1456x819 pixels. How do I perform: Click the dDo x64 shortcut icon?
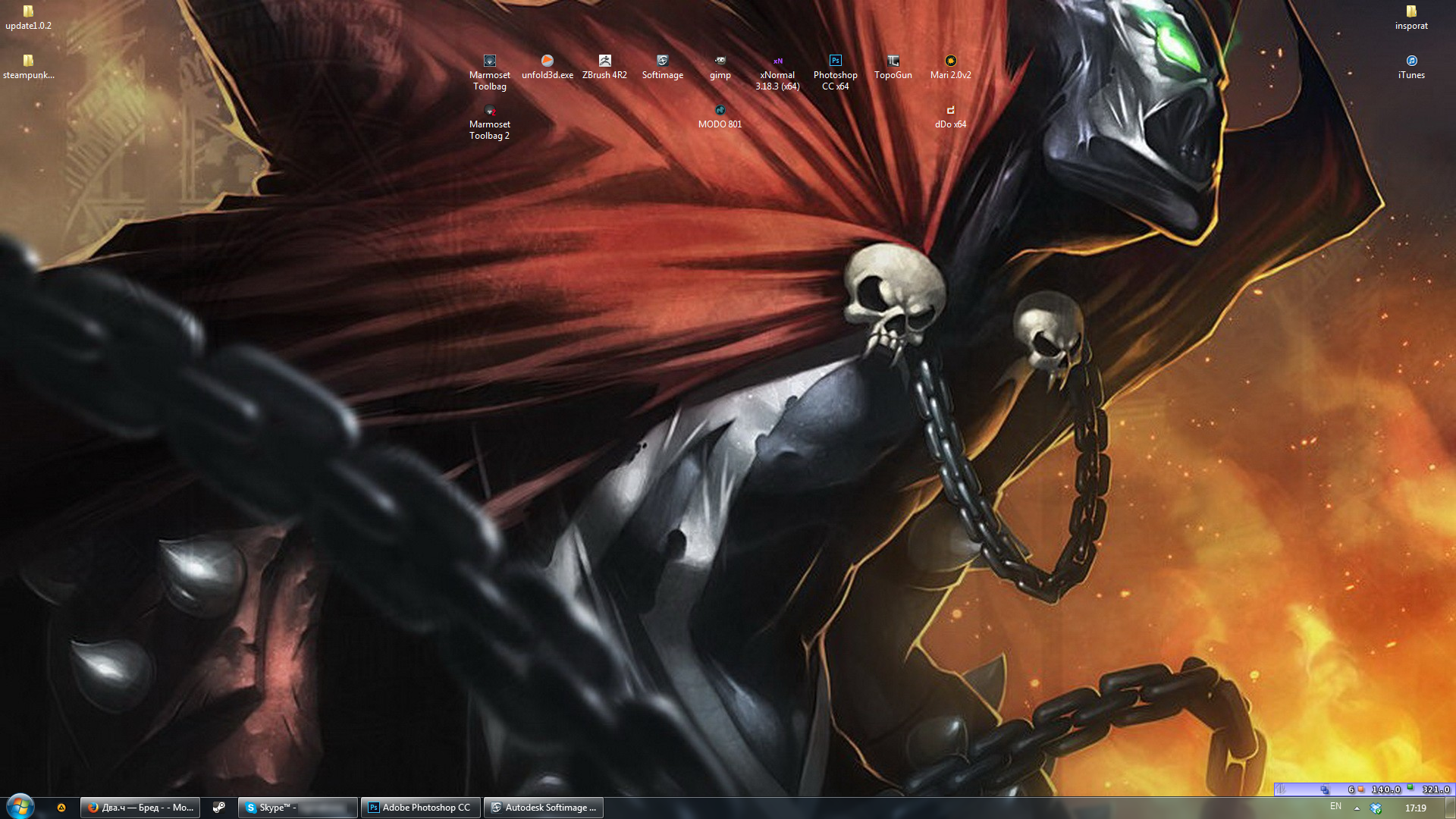950,111
